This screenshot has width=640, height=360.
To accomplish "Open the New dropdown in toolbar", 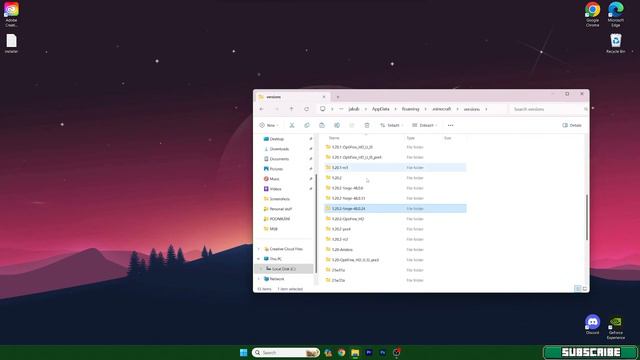I will pos(269,125).
